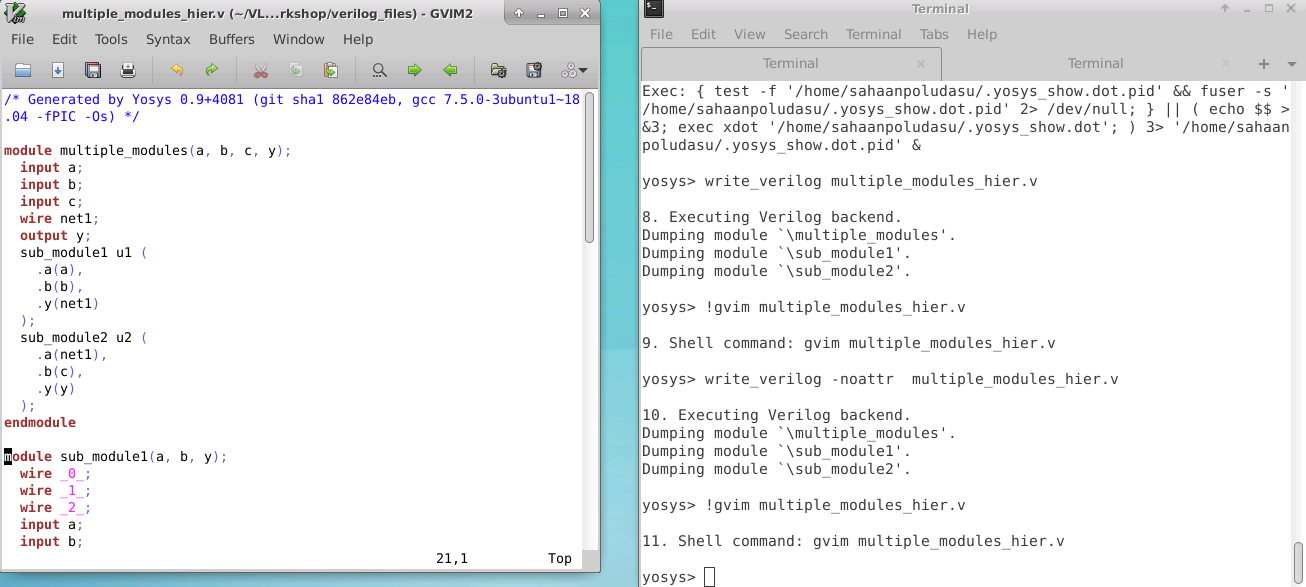Print multiple_modules_hier.v via the printer icon
The image size is (1306, 587).
(129, 70)
